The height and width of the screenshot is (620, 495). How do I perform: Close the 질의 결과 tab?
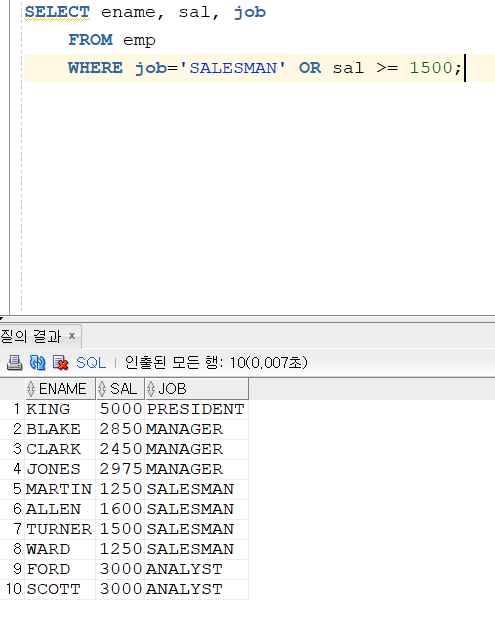(x=72, y=336)
